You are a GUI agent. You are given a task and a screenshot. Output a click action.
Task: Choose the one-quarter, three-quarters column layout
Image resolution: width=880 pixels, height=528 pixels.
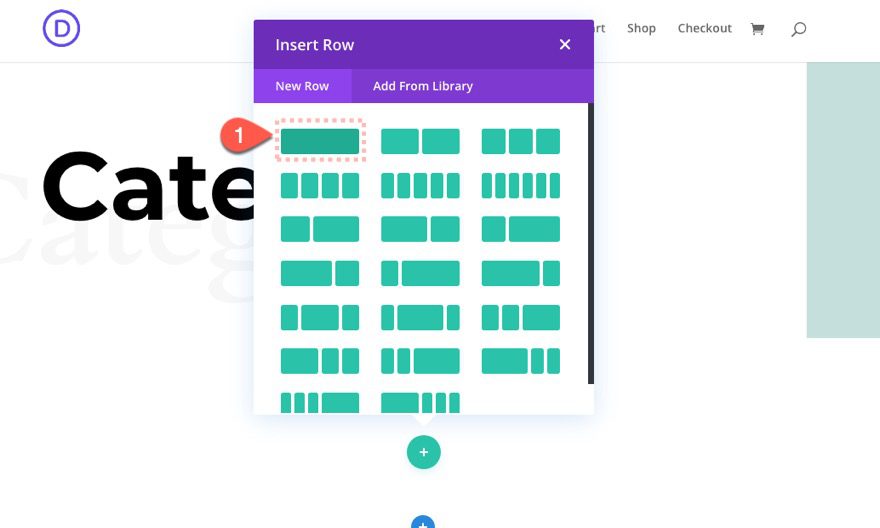tap(420, 273)
